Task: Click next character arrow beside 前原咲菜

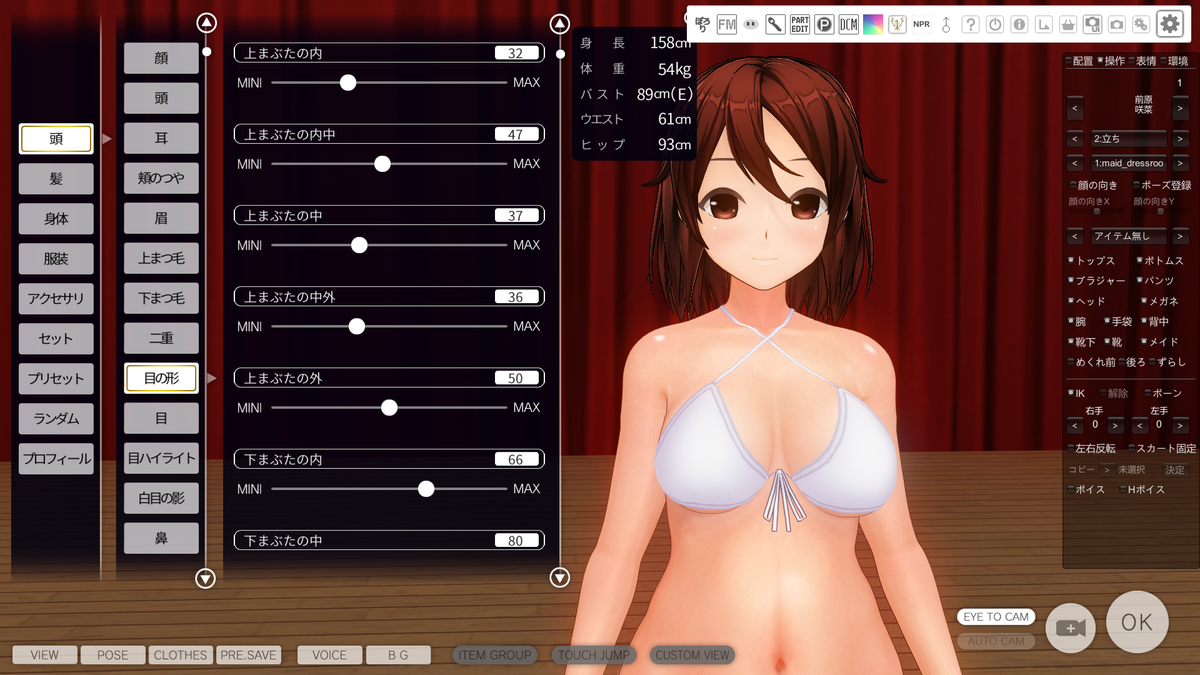Action: pyautogui.click(x=1180, y=108)
